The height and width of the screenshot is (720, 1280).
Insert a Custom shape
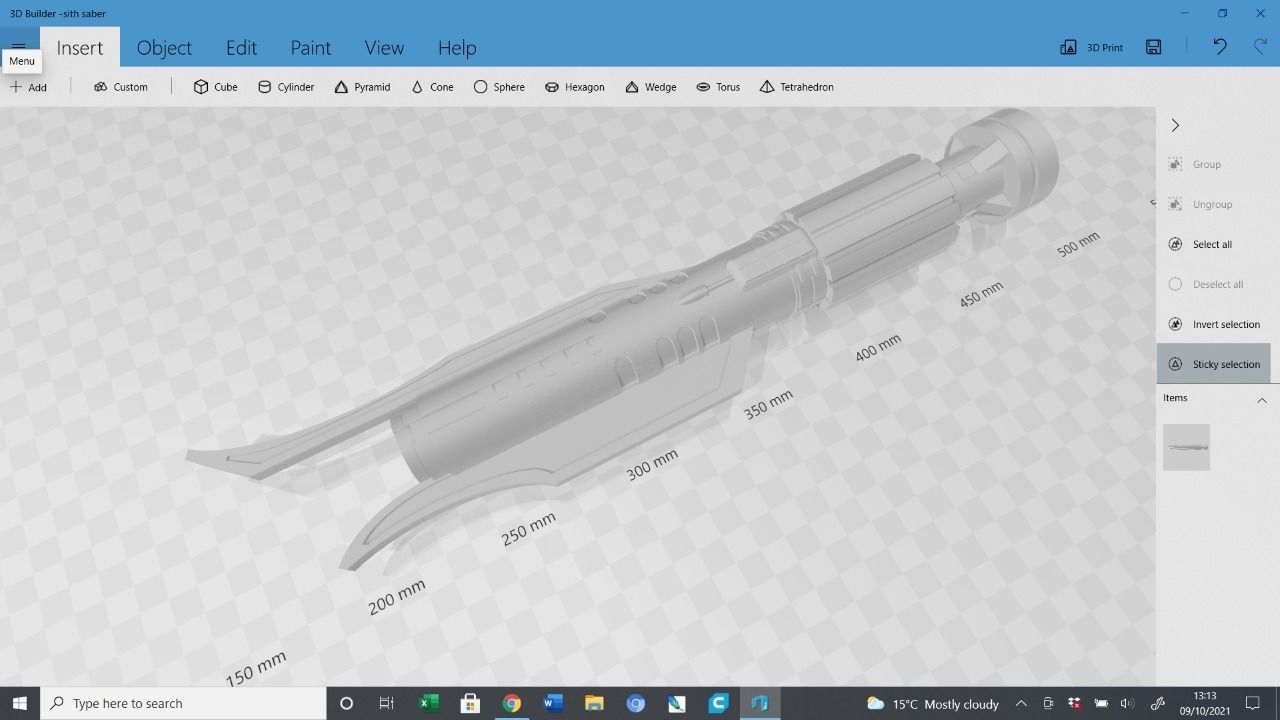pos(121,87)
